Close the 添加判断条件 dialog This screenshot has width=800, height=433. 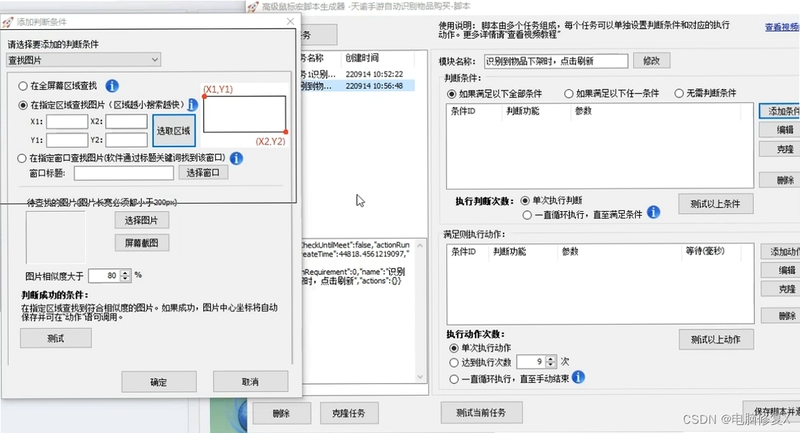click(290, 21)
